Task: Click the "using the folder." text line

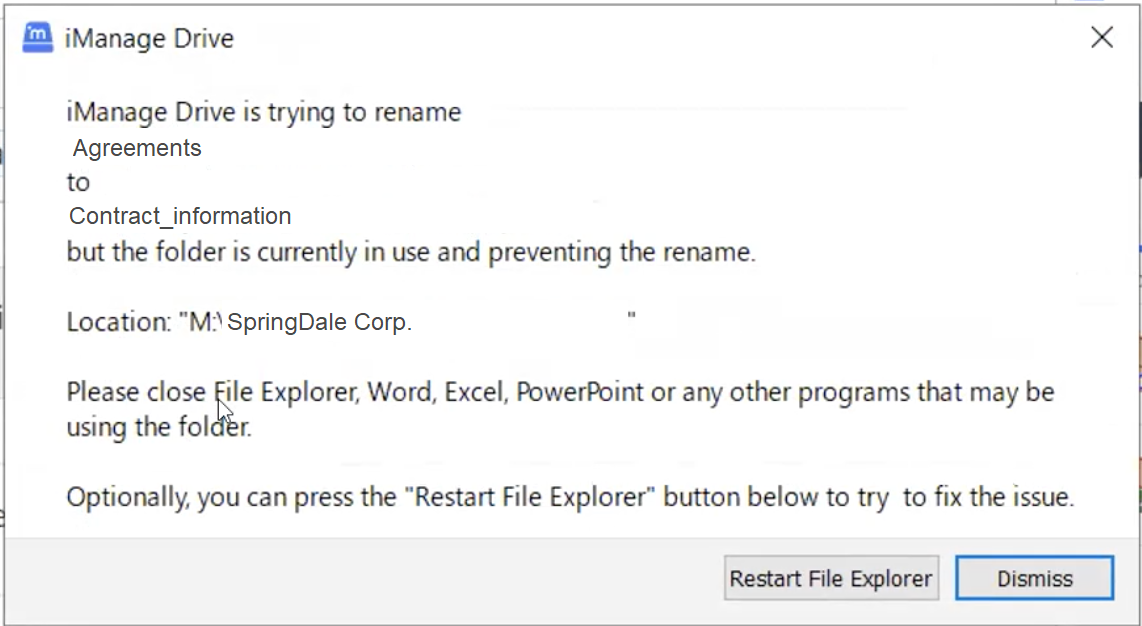Action: coord(159,428)
